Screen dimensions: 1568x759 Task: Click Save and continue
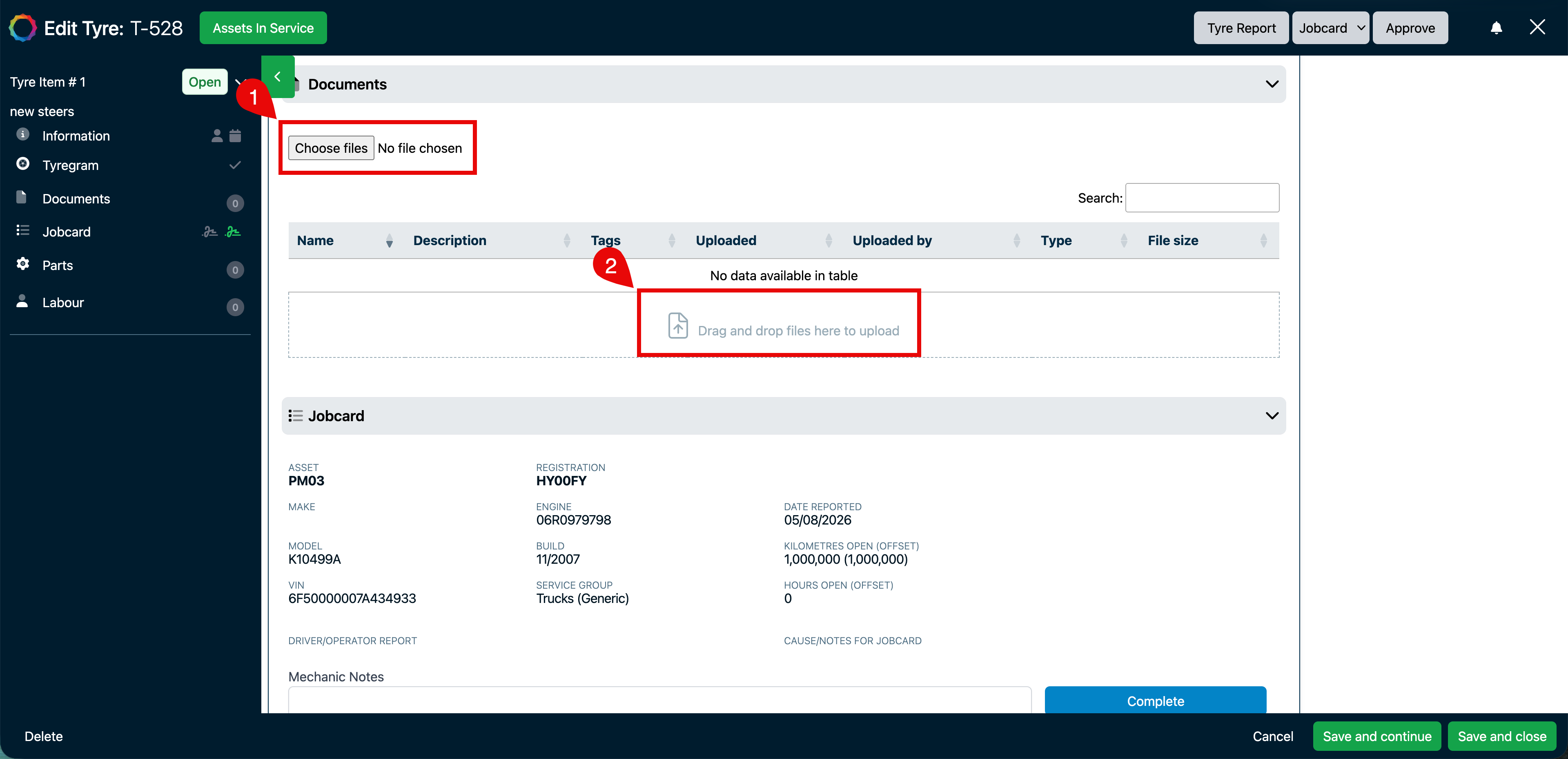coord(1377,737)
